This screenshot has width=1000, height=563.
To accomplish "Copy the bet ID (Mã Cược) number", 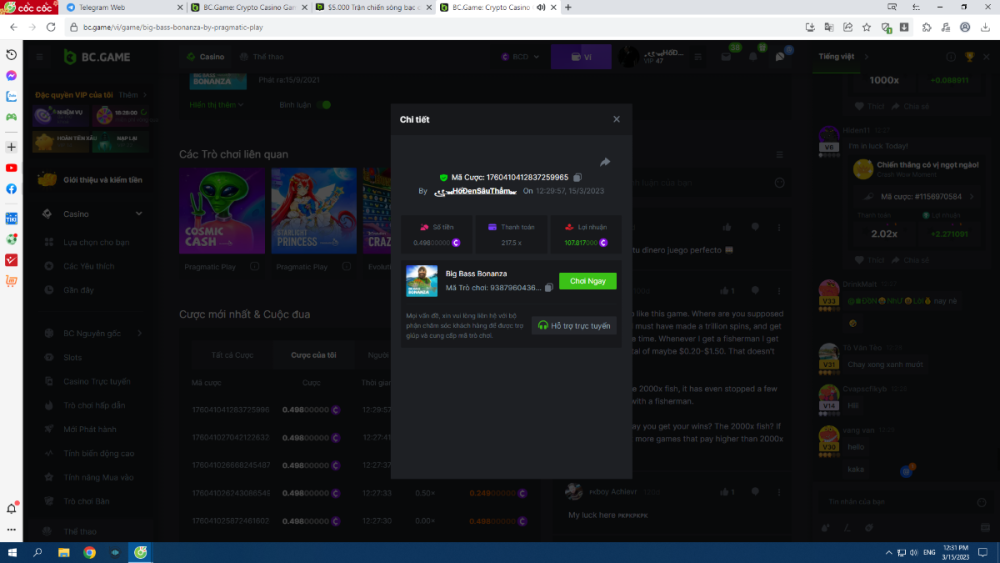I will point(578,177).
